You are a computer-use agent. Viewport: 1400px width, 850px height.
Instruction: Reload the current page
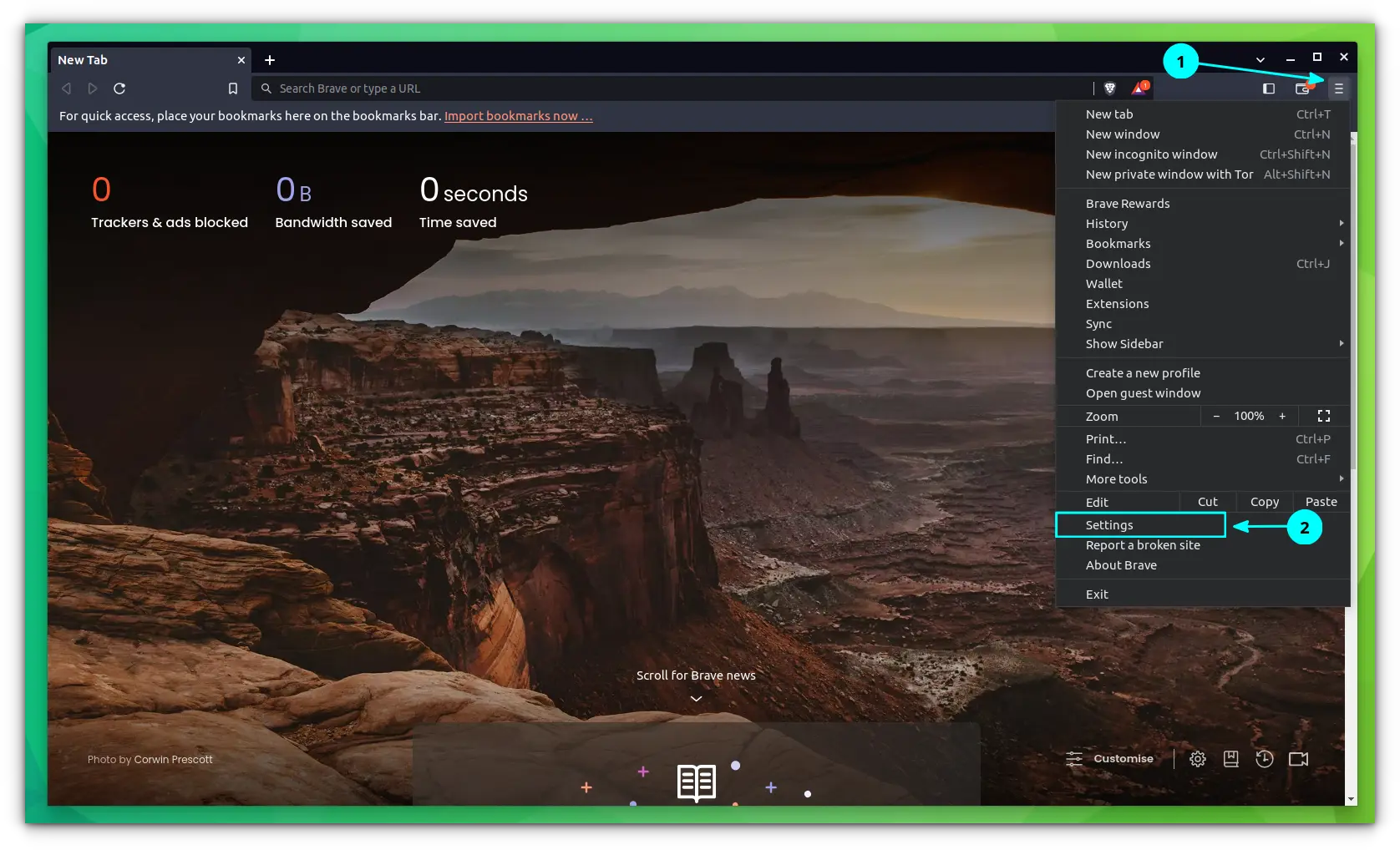pyautogui.click(x=119, y=89)
